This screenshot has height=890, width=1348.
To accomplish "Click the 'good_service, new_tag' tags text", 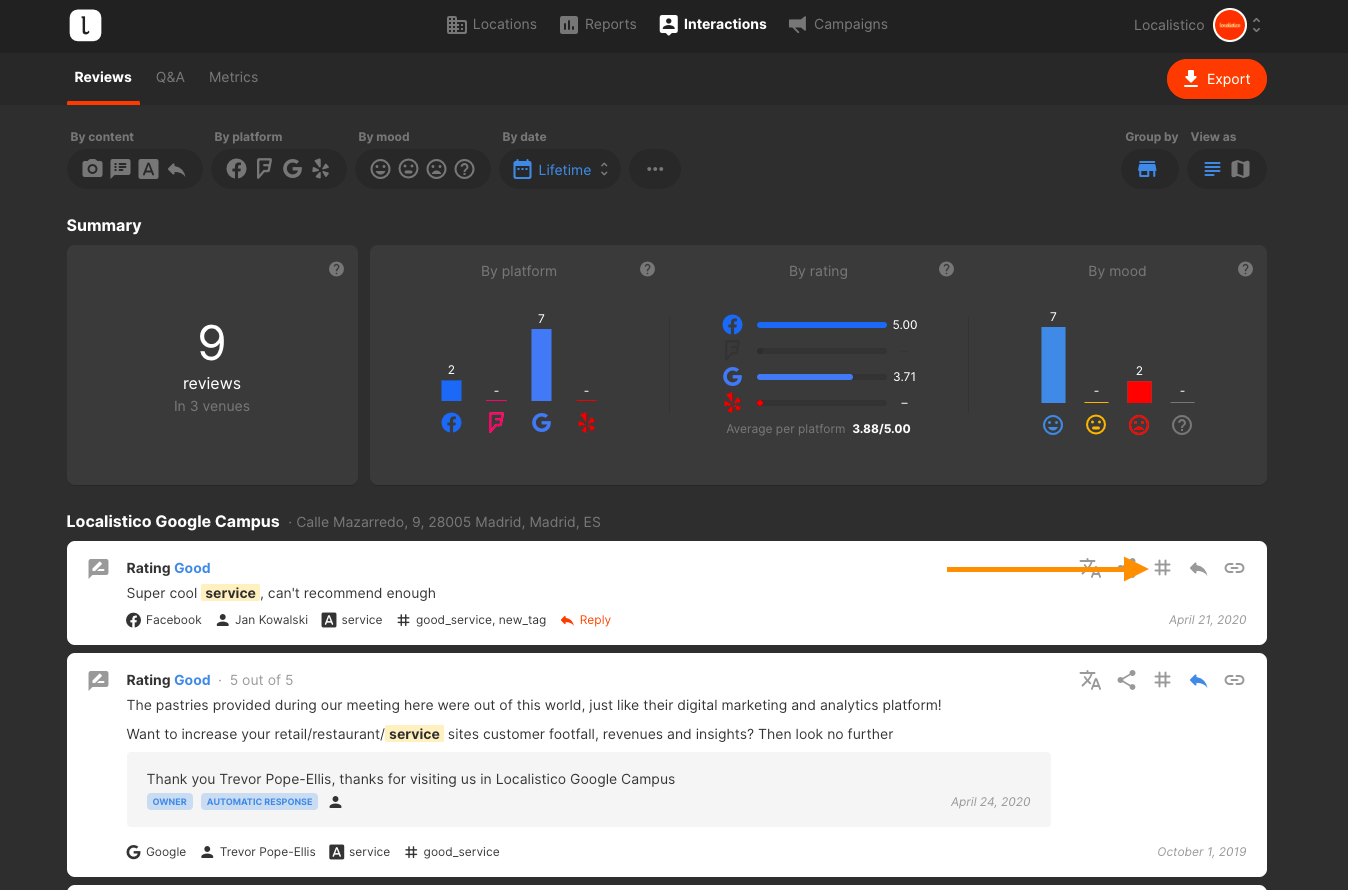I will click(x=481, y=620).
